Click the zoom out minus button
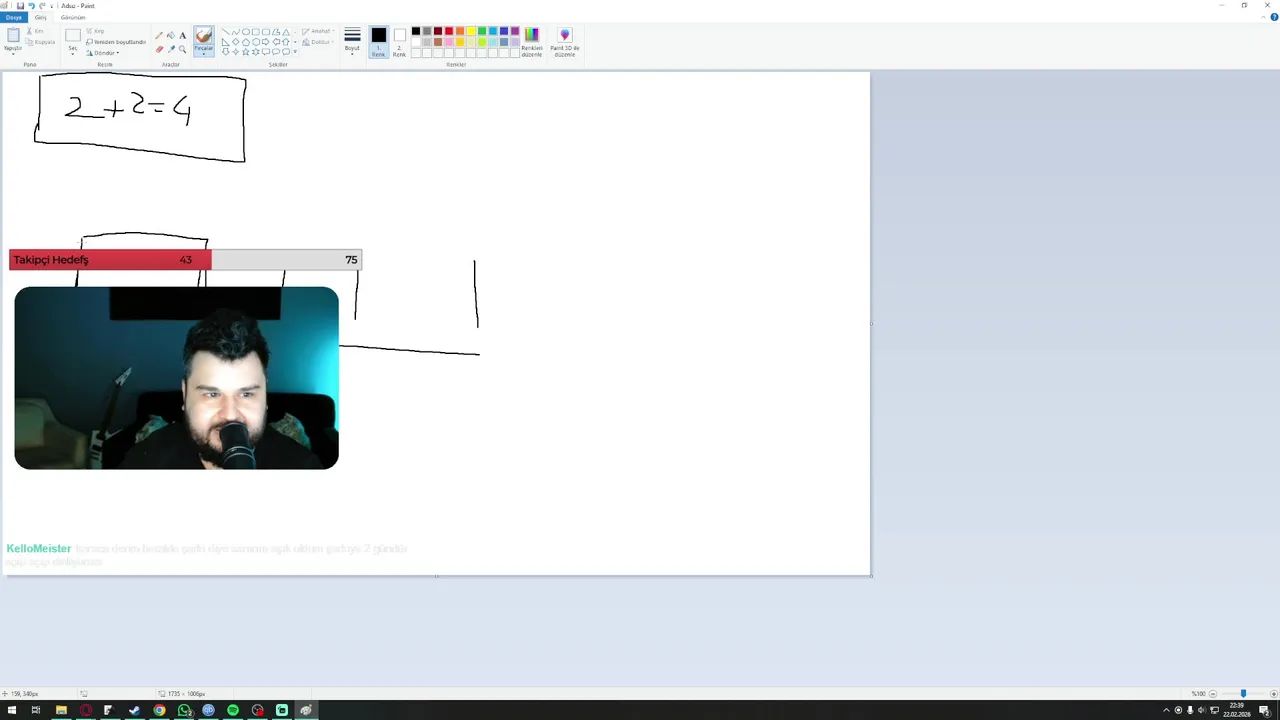The image size is (1280, 720). click(1213, 694)
